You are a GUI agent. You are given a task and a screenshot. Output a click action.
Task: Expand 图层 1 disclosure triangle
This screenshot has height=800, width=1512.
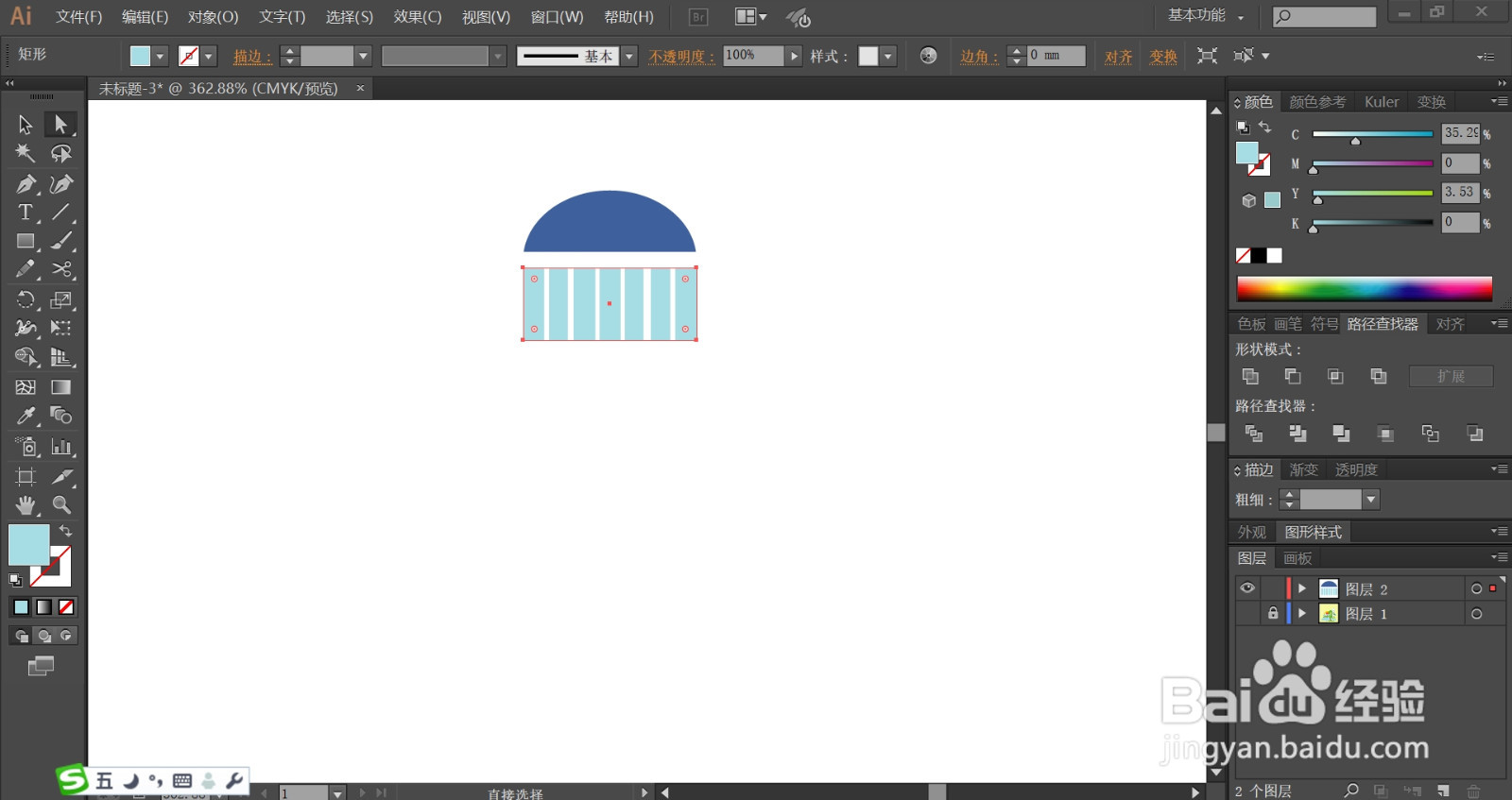1302,613
